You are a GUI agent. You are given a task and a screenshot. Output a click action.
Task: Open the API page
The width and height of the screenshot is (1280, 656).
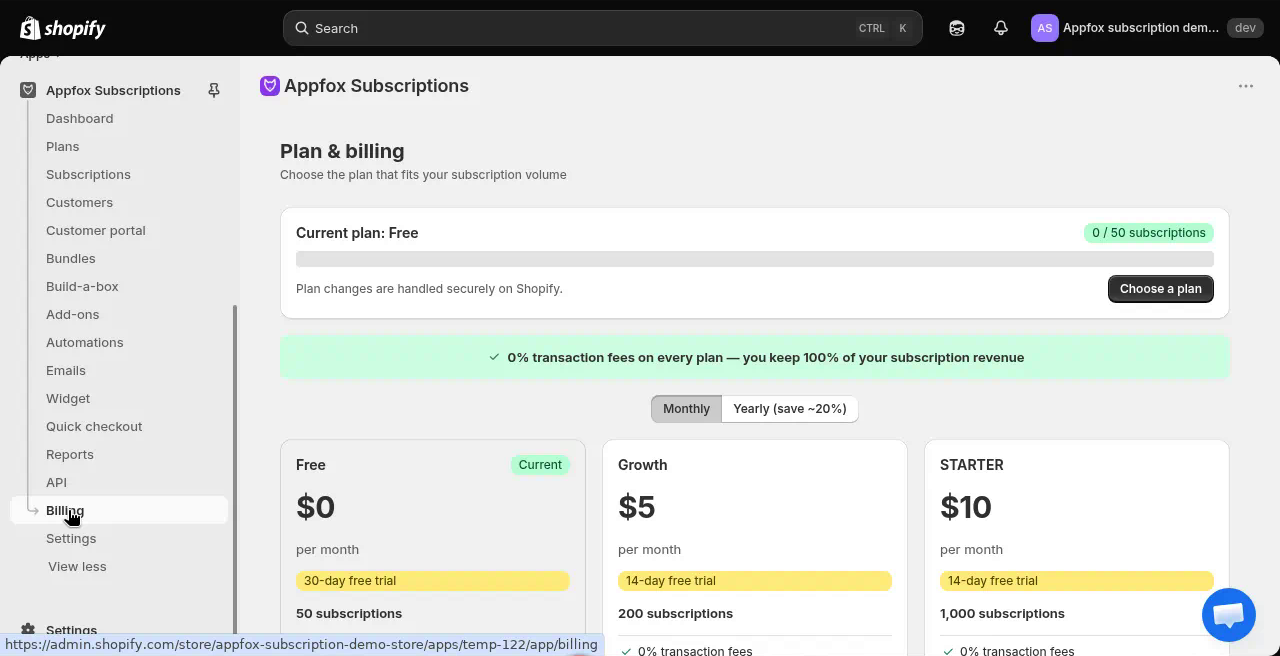tap(57, 482)
